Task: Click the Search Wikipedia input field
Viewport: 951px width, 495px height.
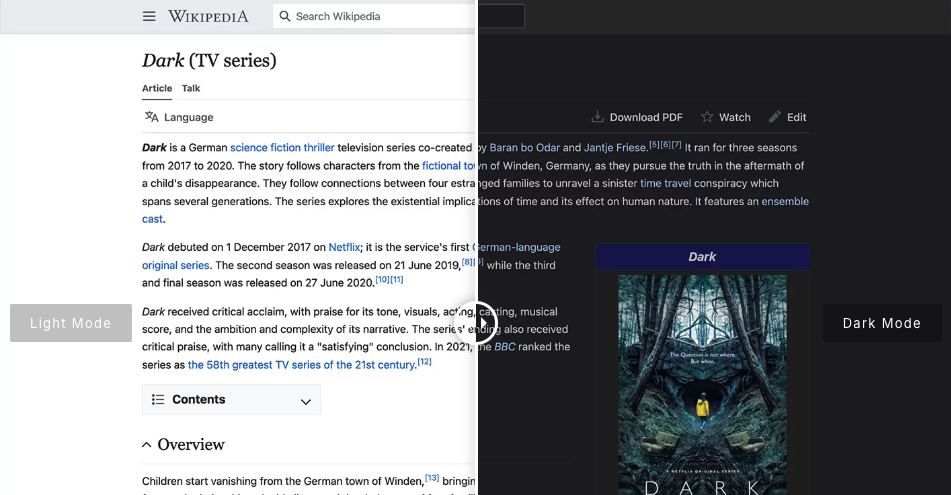Action: [398, 16]
